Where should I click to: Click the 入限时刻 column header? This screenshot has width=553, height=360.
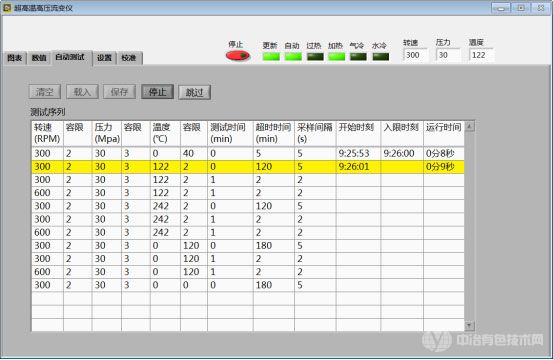point(402,133)
